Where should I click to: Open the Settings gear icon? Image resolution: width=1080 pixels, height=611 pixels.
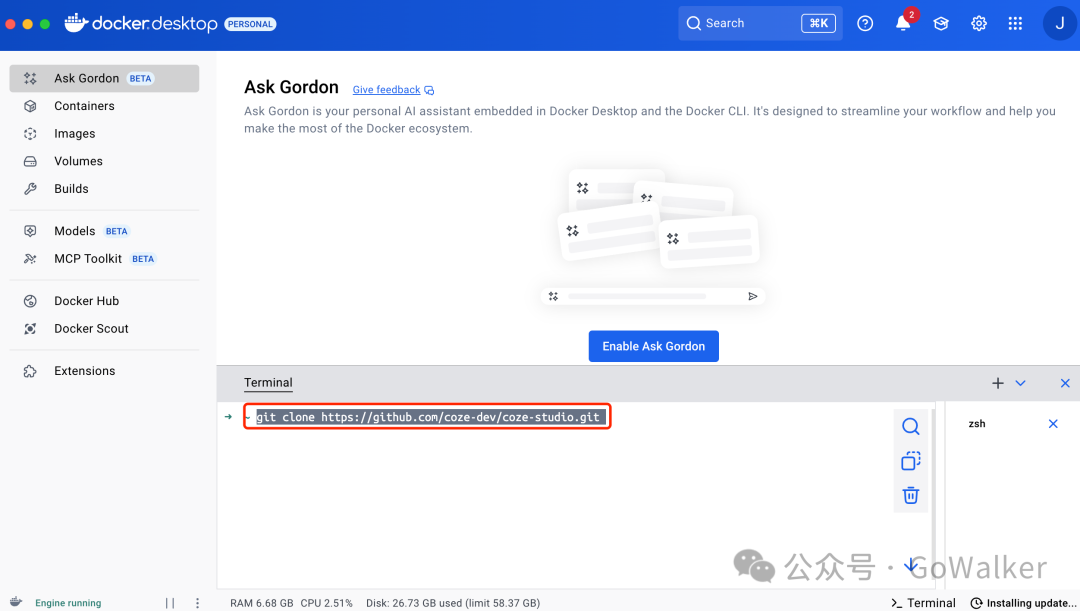coord(979,23)
